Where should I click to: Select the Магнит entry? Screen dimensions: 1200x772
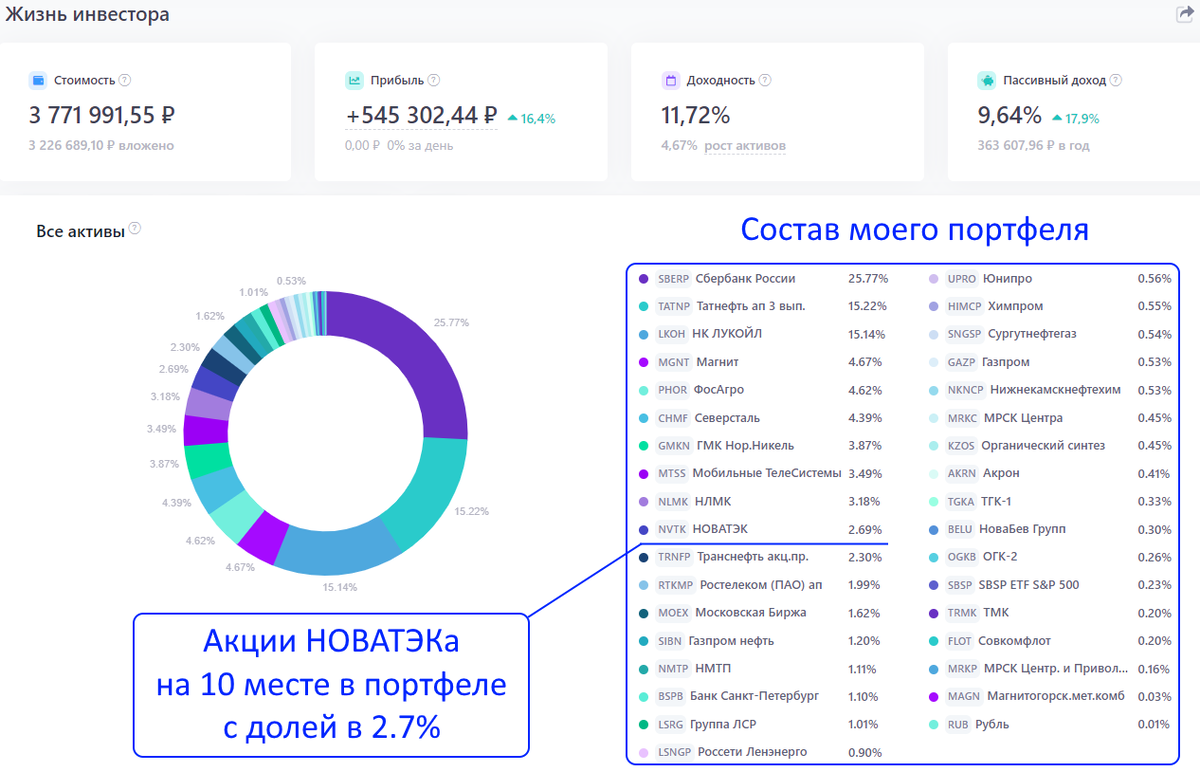tap(717, 362)
